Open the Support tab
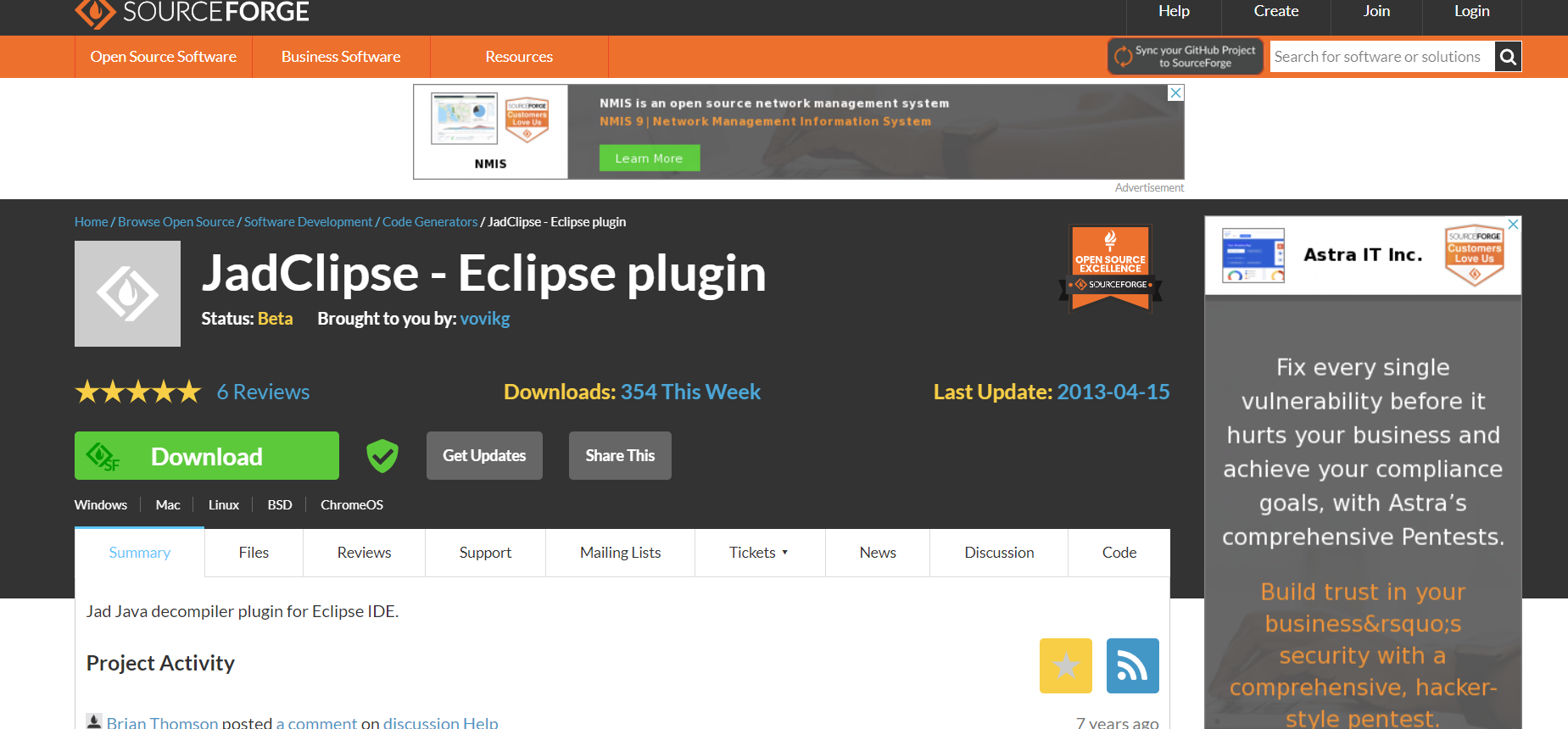The image size is (1568, 729). pyautogui.click(x=485, y=553)
